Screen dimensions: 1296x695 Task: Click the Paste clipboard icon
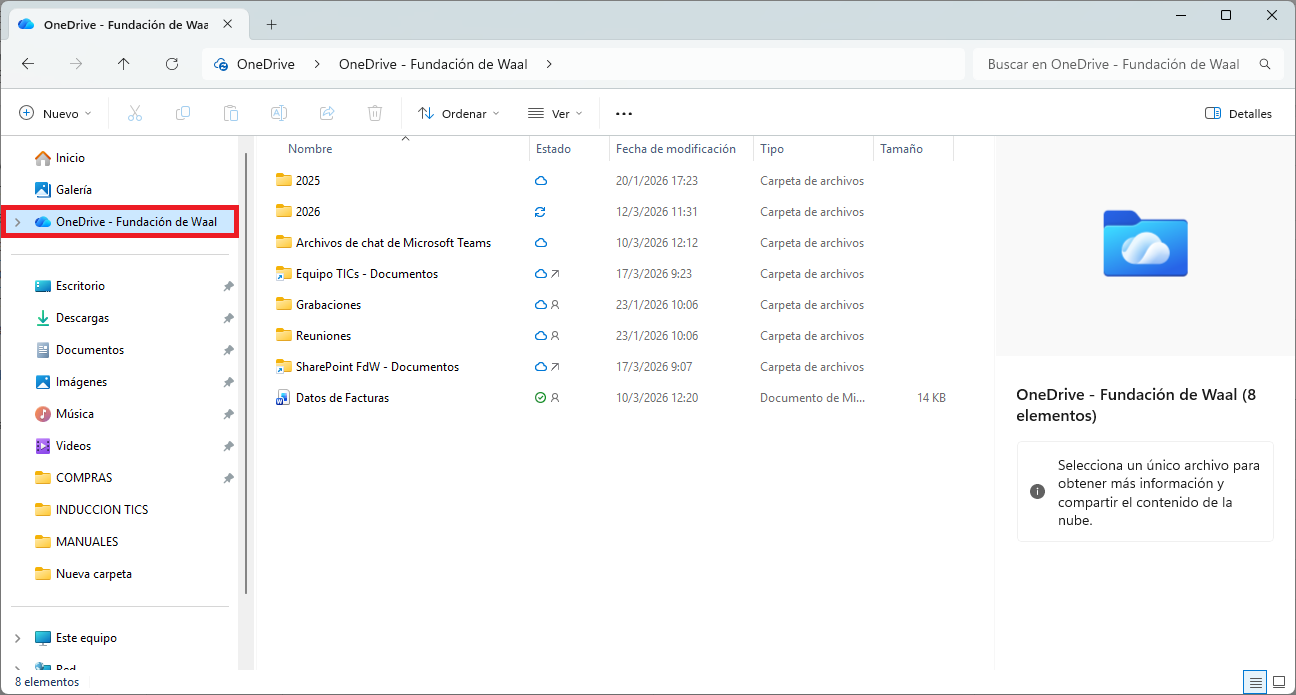click(231, 113)
